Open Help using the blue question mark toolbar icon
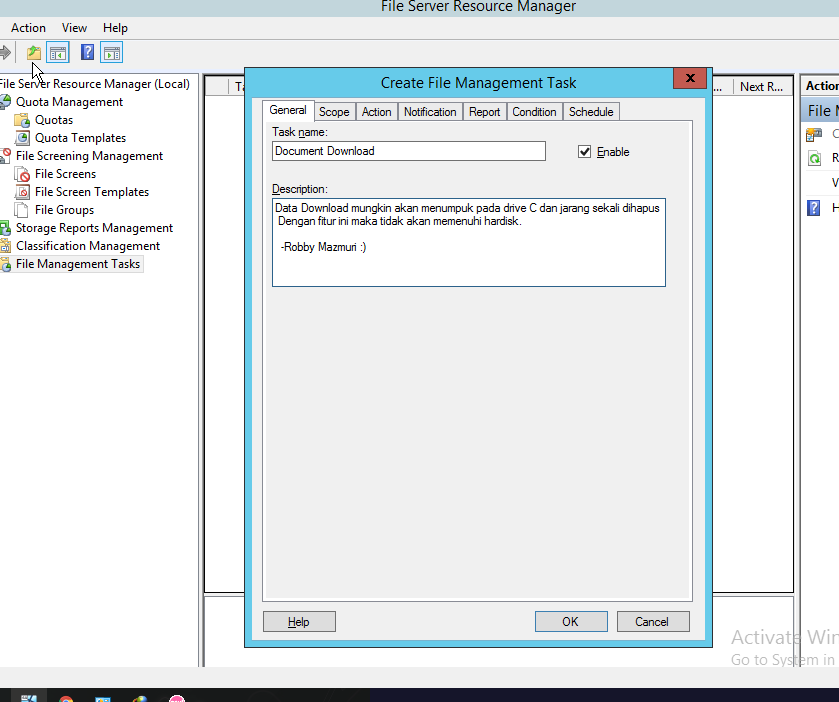 pyautogui.click(x=87, y=52)
